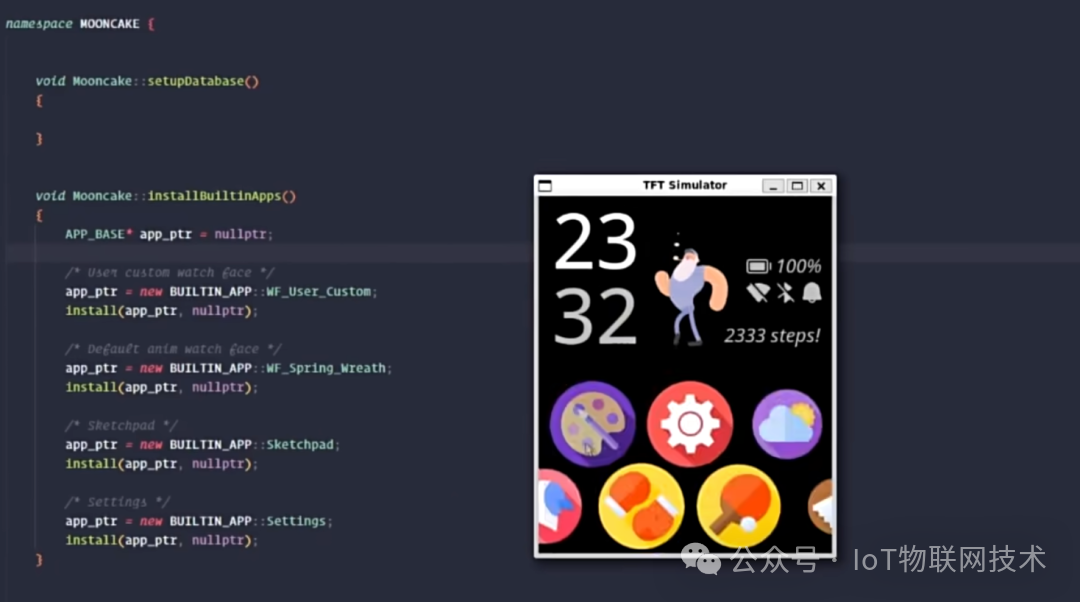The height and width of the screenshot is (602, 1080).
Task: Open the red gear Settings app
Action: [689, 424]
